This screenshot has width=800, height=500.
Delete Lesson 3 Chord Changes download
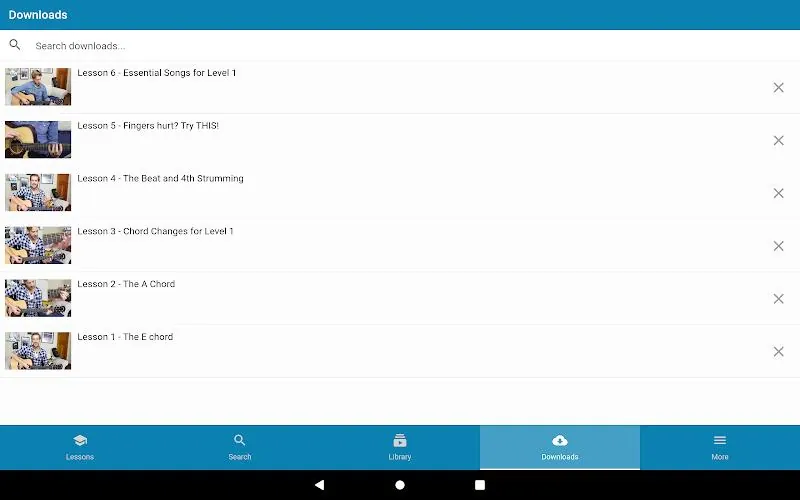[x=778, y=246]
